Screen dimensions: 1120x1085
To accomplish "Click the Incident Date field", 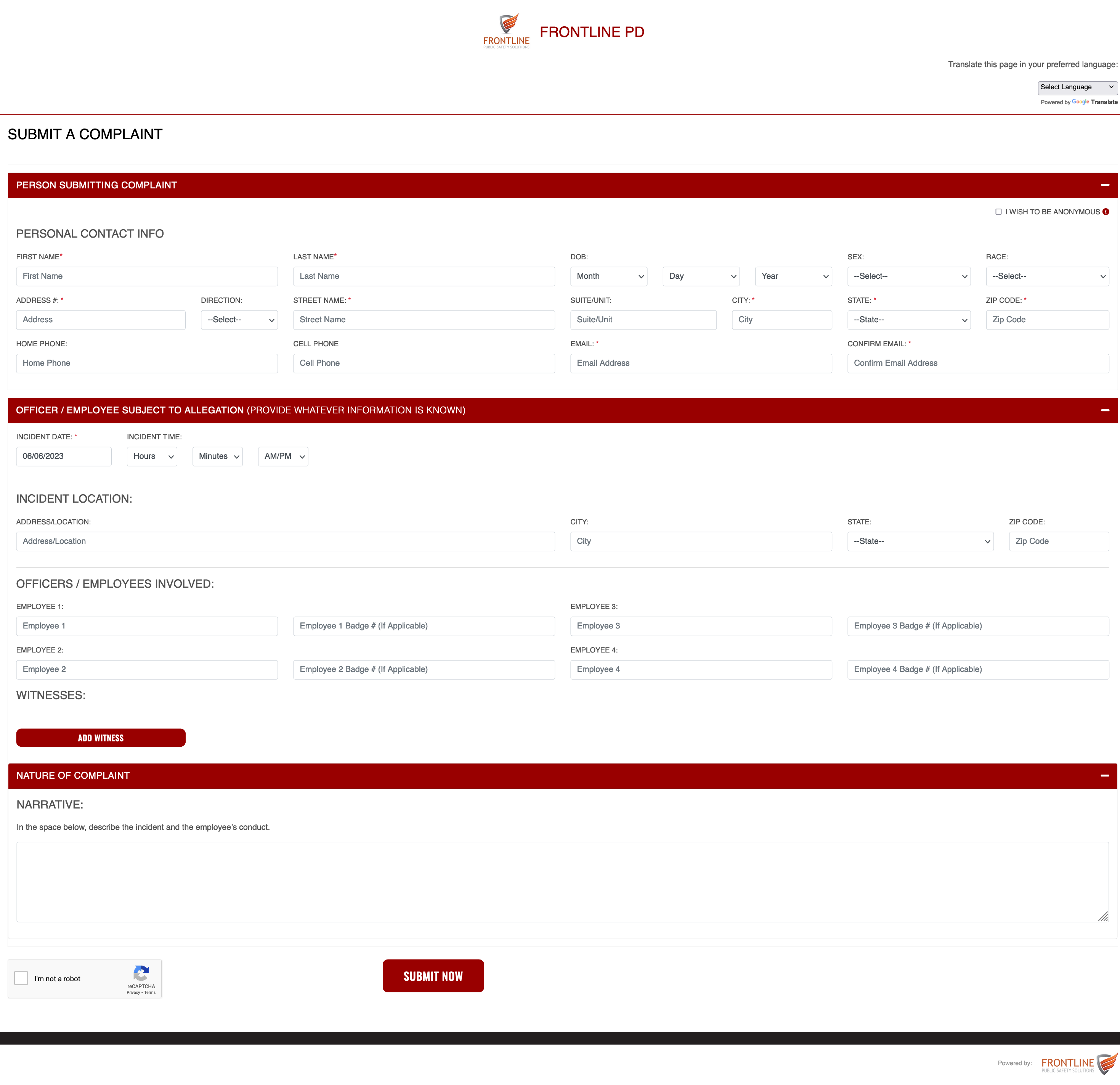I will [x=63, y=456].
